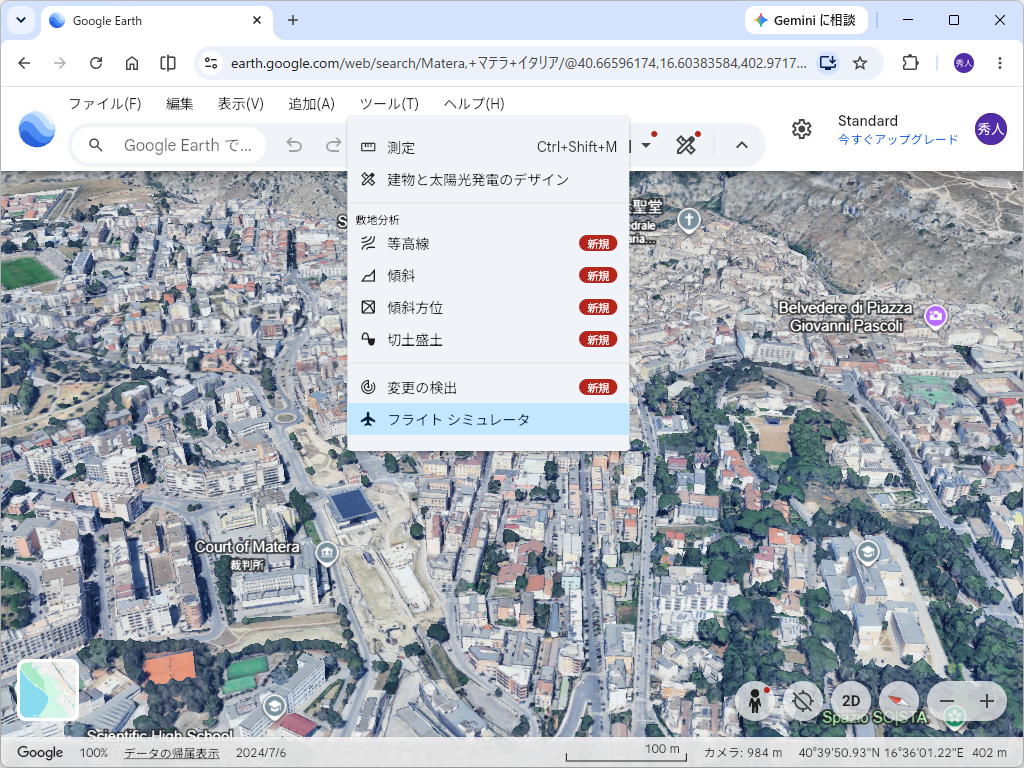
Task: Select 等高線 site analysis option
Action: 488,244
